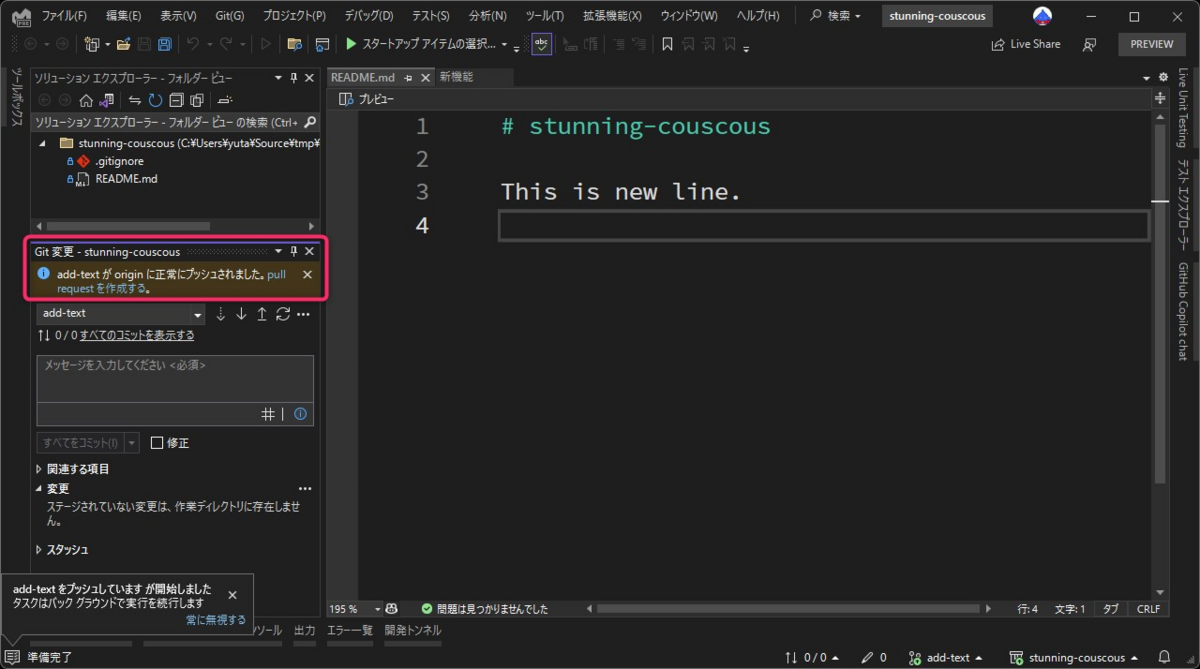Viewport: 1200px width, 669px height.
Task: Open folder search toolbar icon
Action: [x=294, y=44]
